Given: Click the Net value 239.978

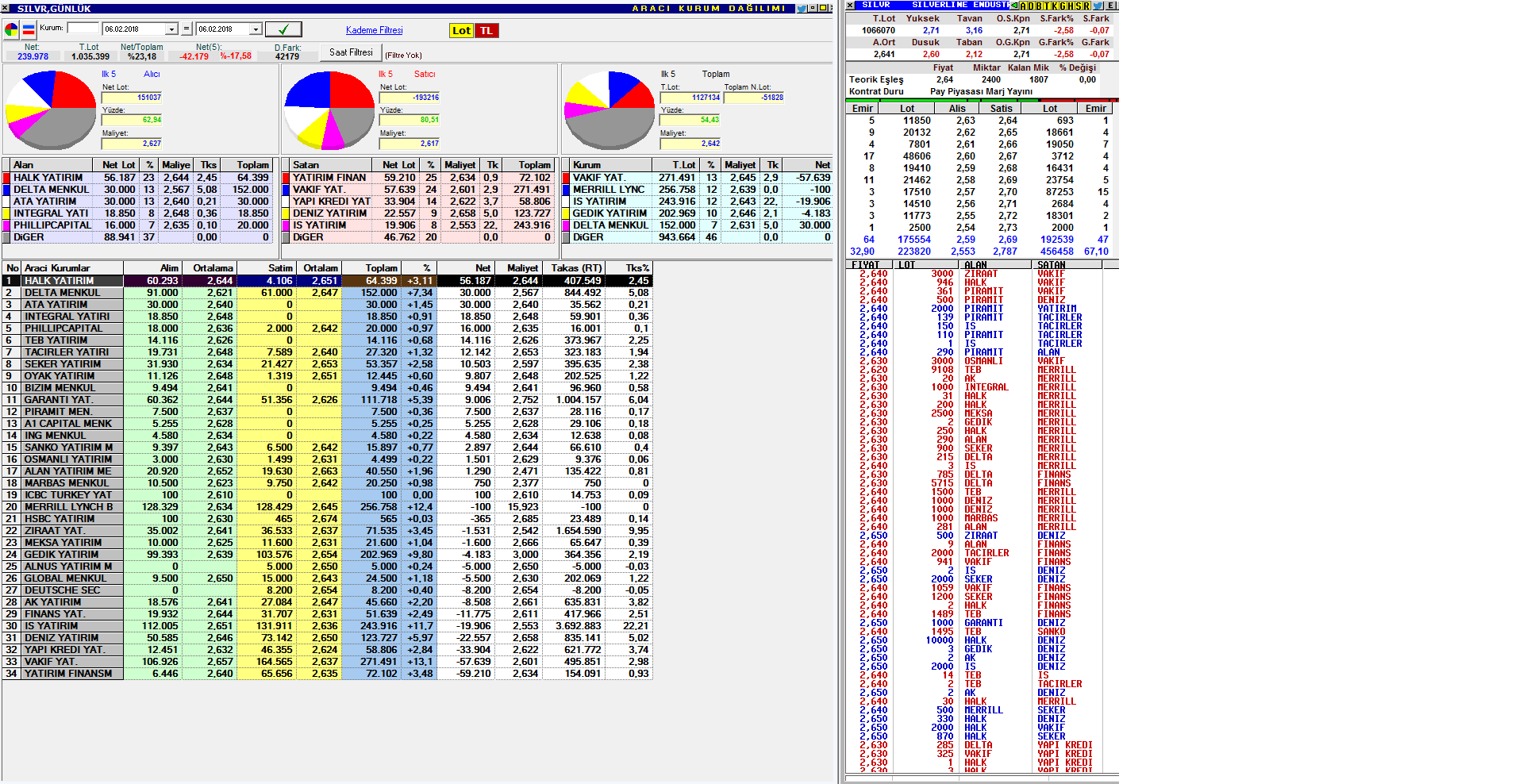Looking at the screenshot, I should [33, 56].
